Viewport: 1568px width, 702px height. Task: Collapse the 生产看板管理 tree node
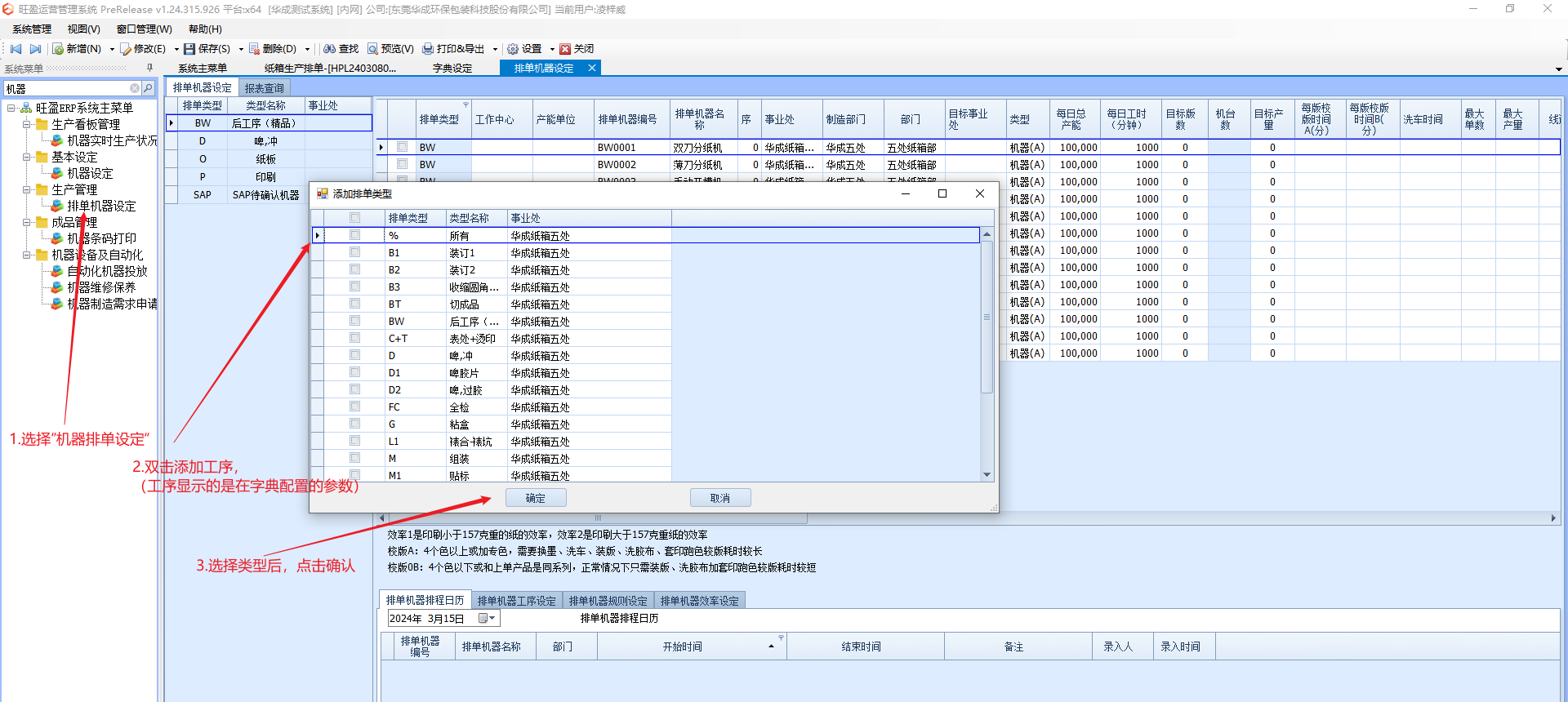tap(26, 124)
